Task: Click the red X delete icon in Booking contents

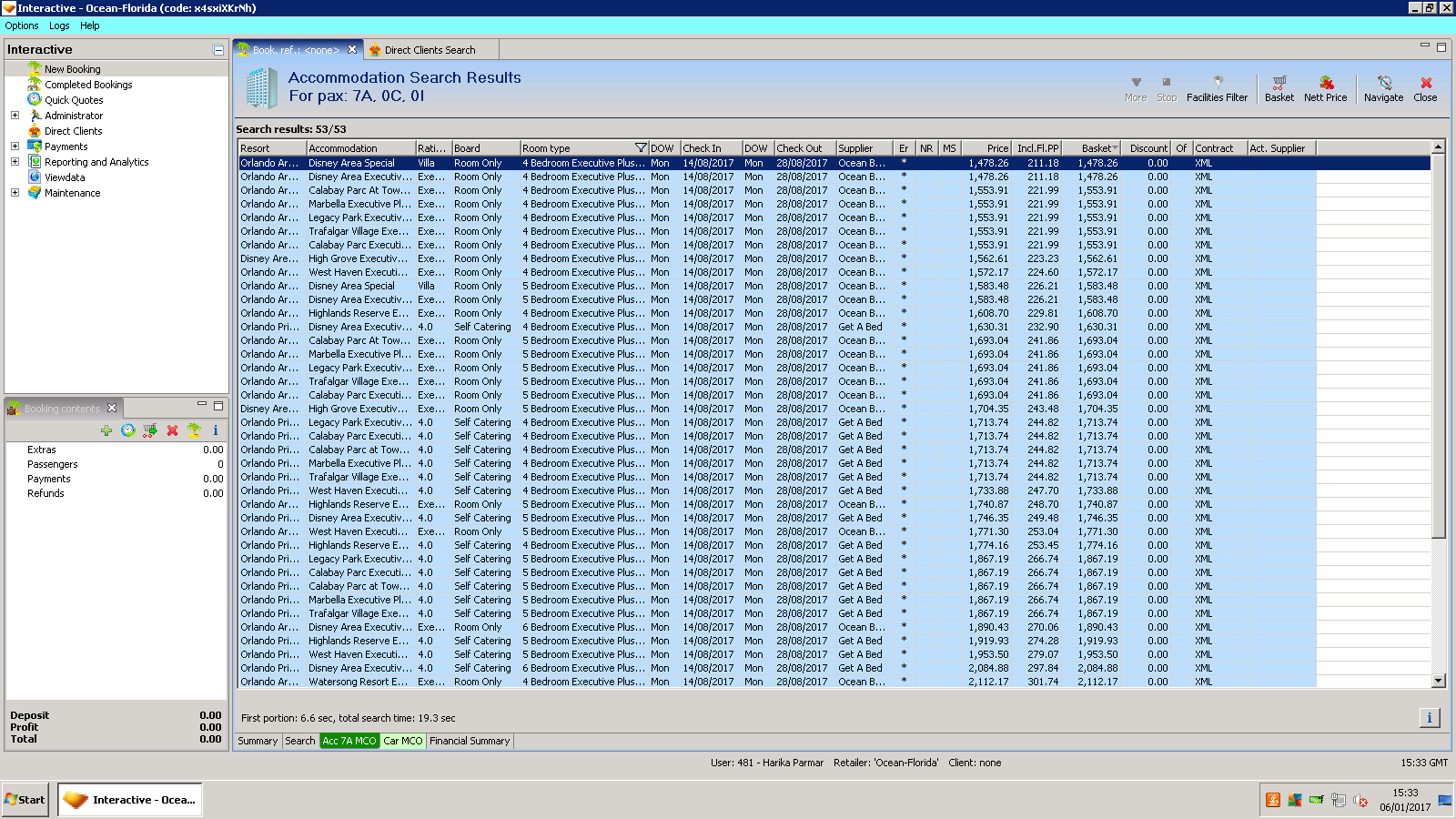Action: pyautogui.click(x=172, y=430)
